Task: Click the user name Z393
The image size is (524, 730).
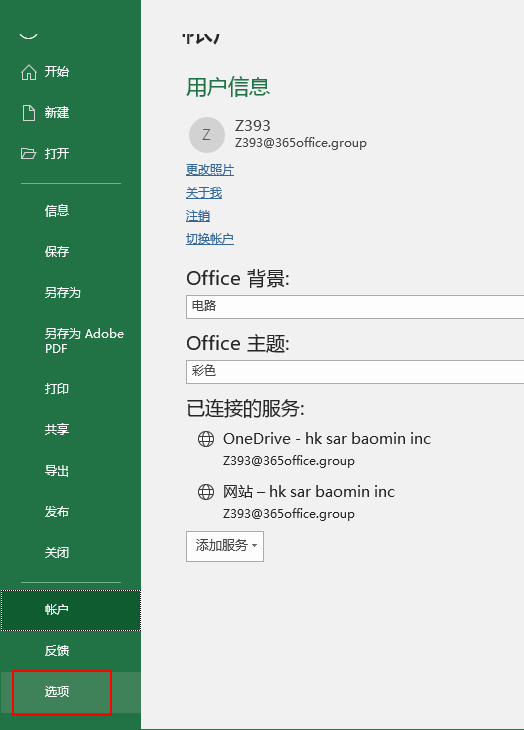Action: [253, 126]
